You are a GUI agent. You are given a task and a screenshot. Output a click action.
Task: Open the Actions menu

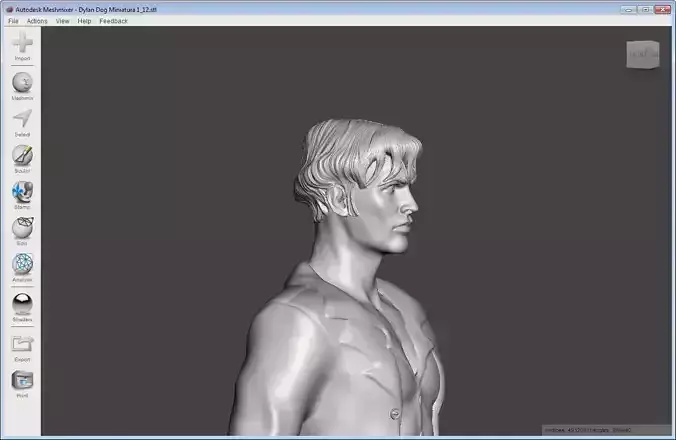37,21
